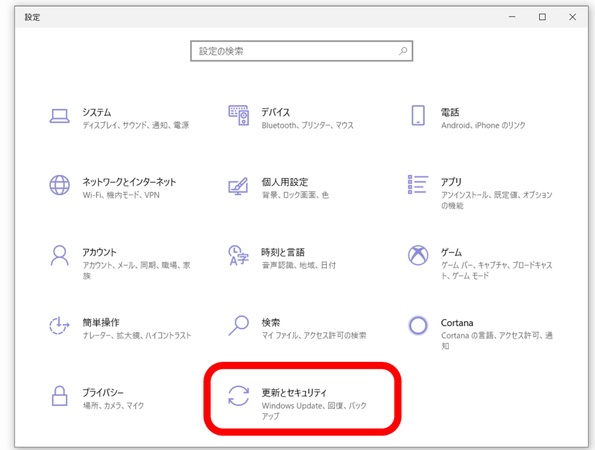Open the 電話 phone icon
This screenshot has height=450, width=595.
pos(418,115)
